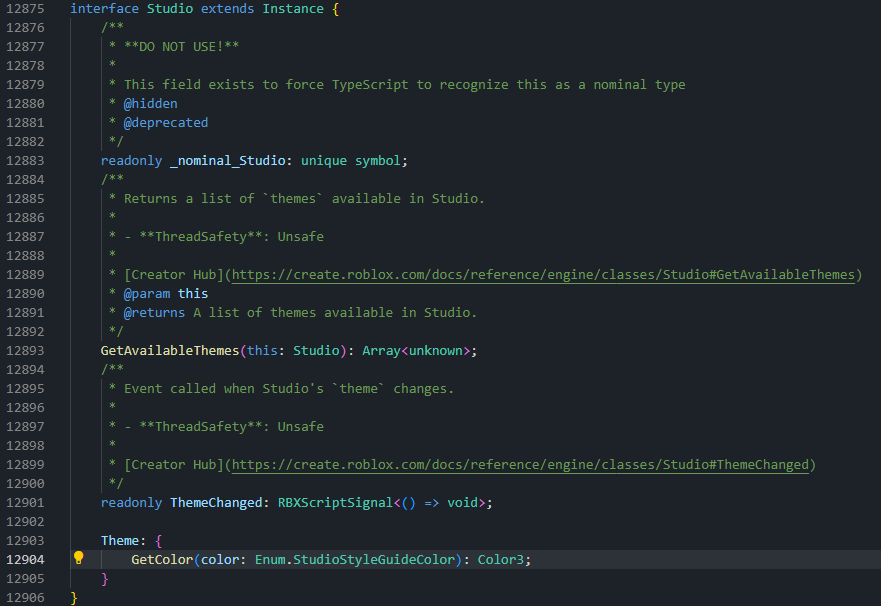Click the Instance type after extends

pyautogui.click(x=293, y=9)
